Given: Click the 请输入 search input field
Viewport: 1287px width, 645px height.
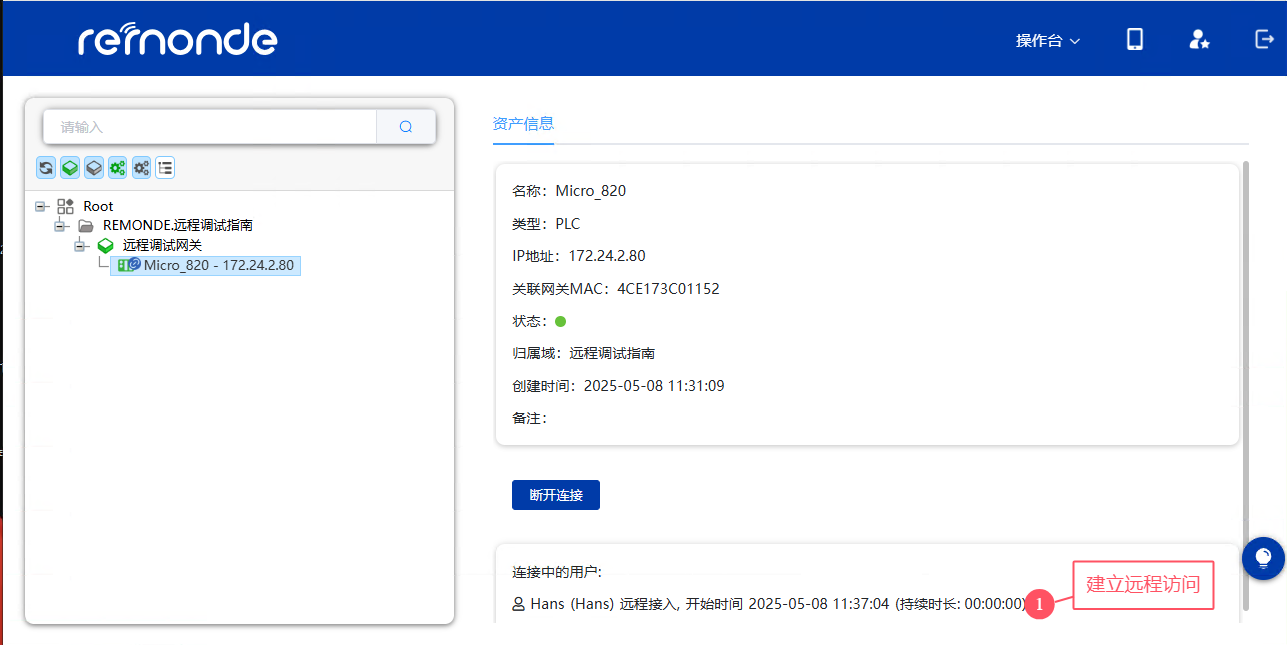Looking at the screenshot, I should (x=210, y=127).
